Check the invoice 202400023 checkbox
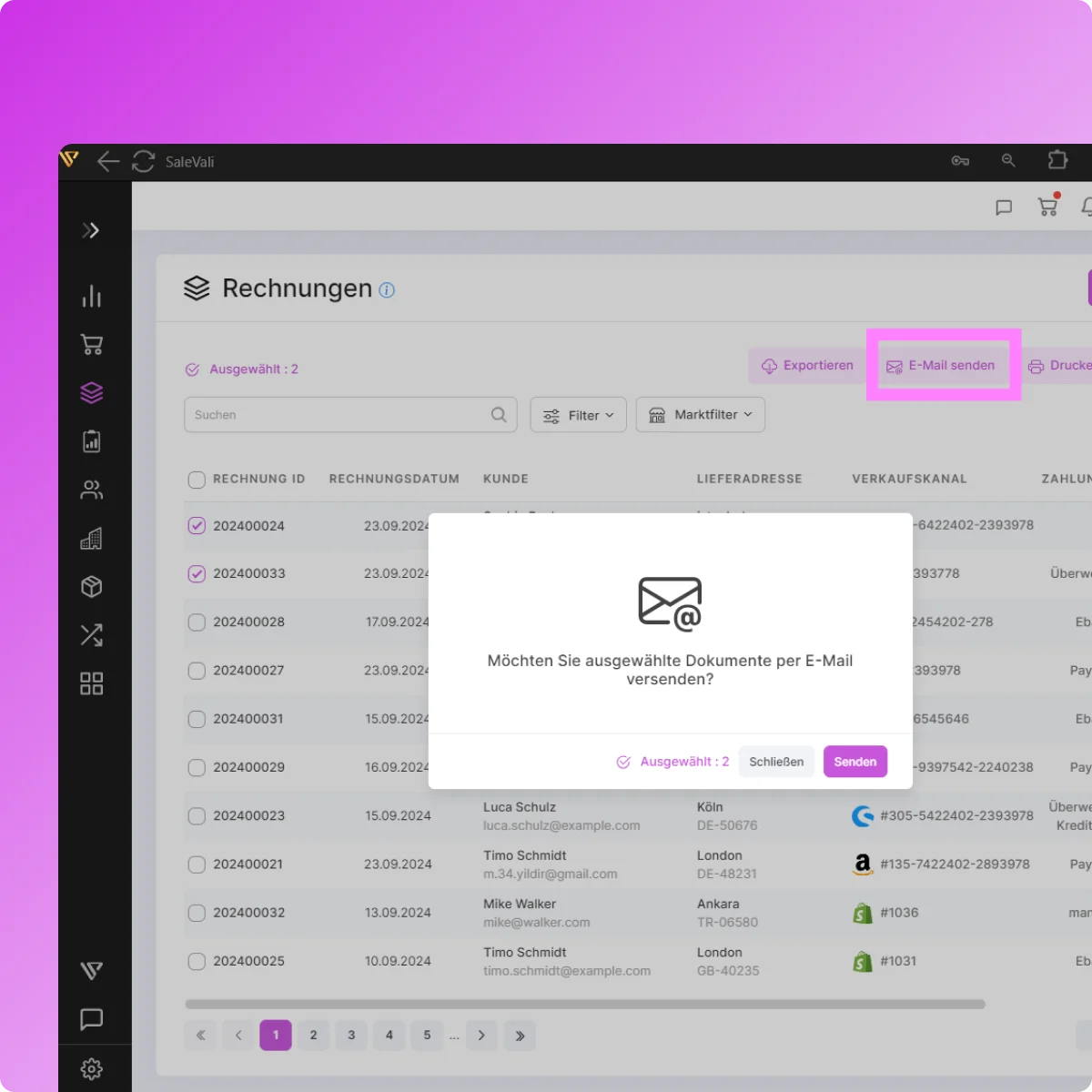The width and height of the screenshot is (1092, 1092). tap(197, 815)
